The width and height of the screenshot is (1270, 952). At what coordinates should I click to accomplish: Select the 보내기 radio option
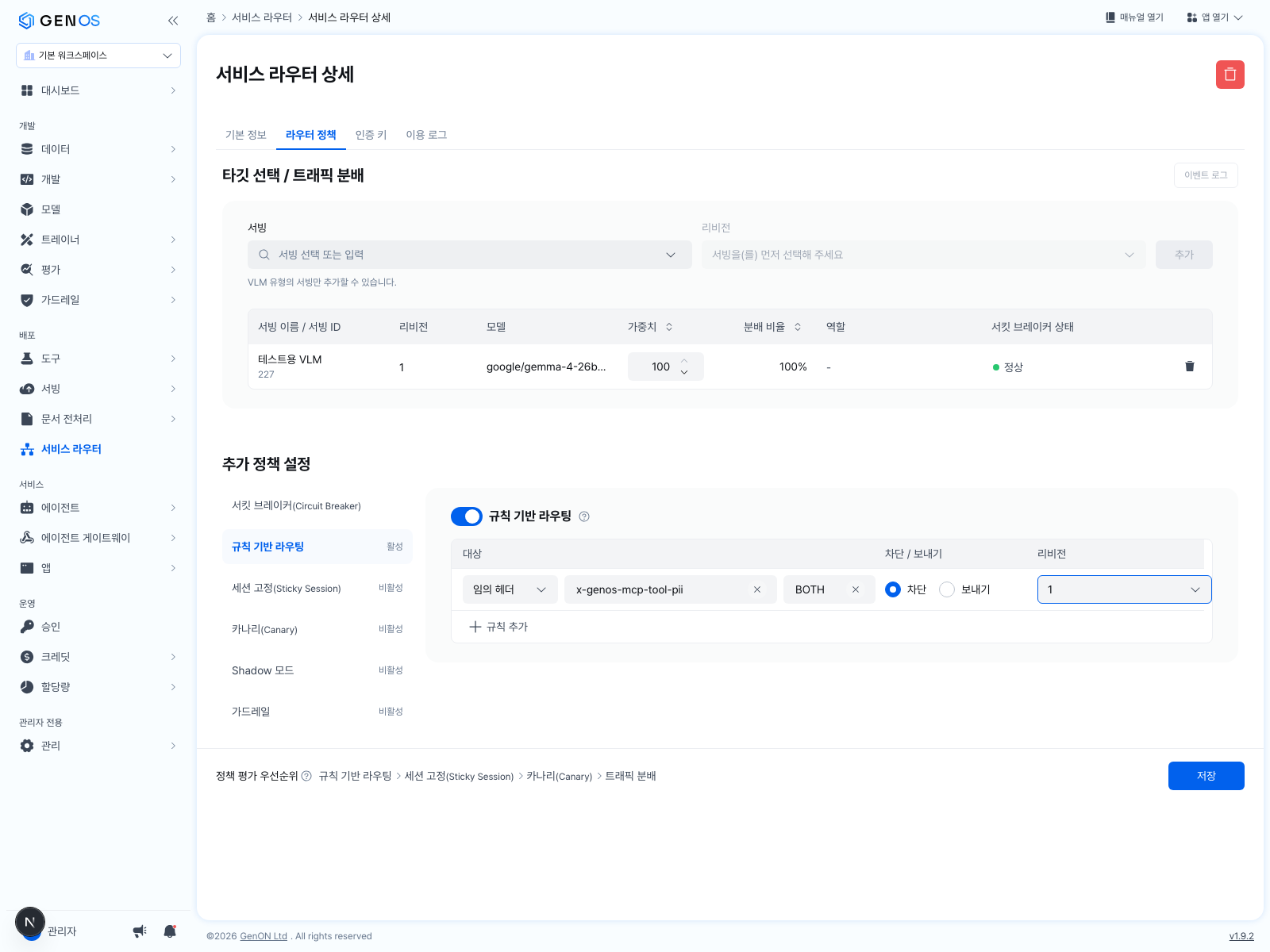(x=947, y=589)
